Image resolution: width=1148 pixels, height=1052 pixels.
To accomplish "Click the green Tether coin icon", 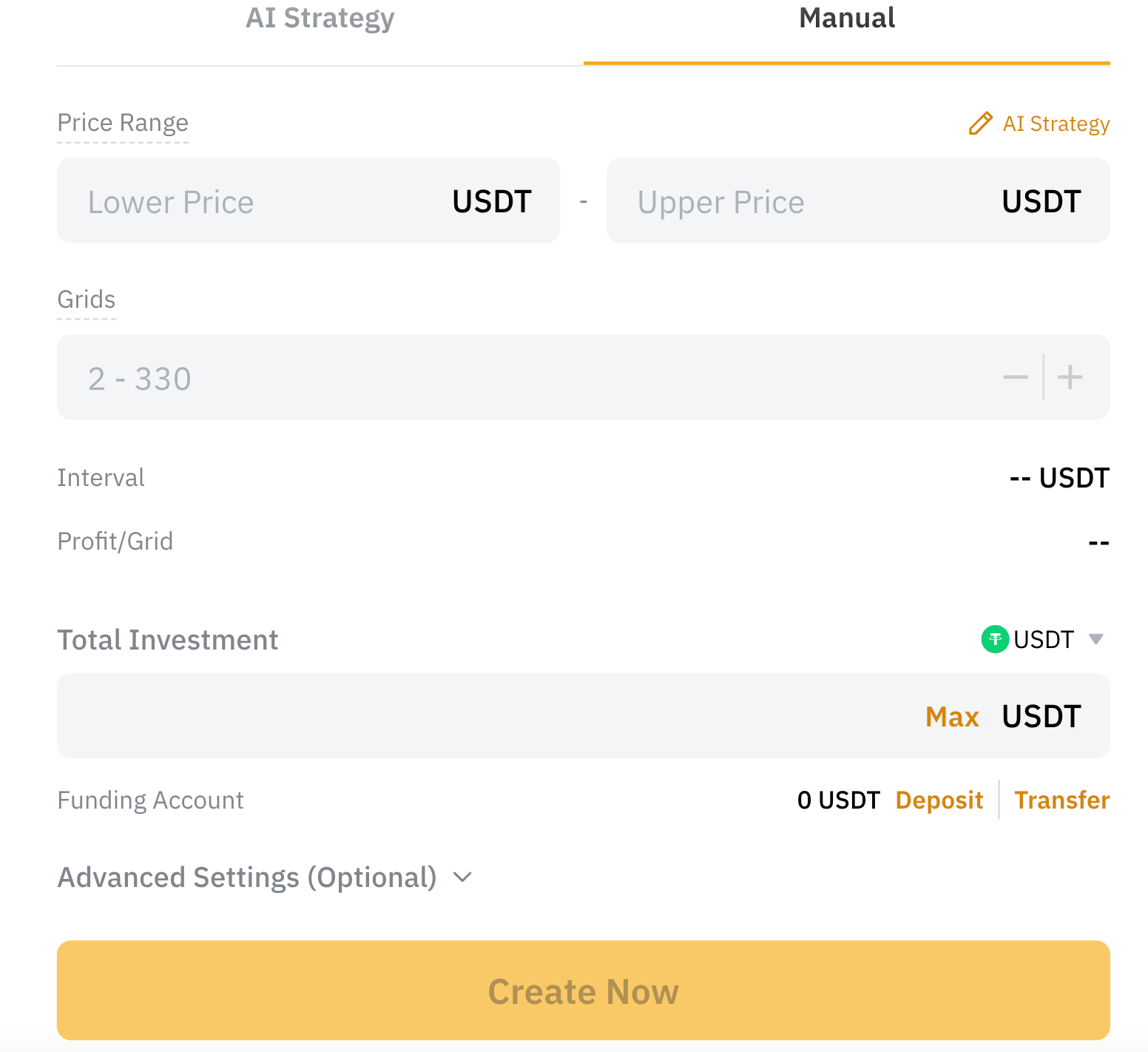I will 995,639.
